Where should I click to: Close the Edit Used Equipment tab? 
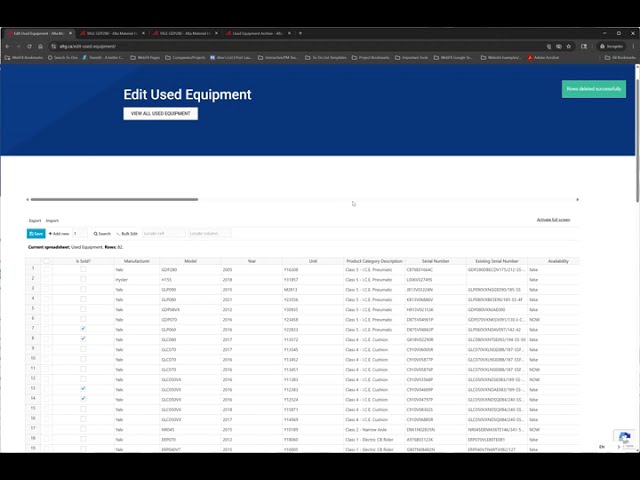point(70,33)
